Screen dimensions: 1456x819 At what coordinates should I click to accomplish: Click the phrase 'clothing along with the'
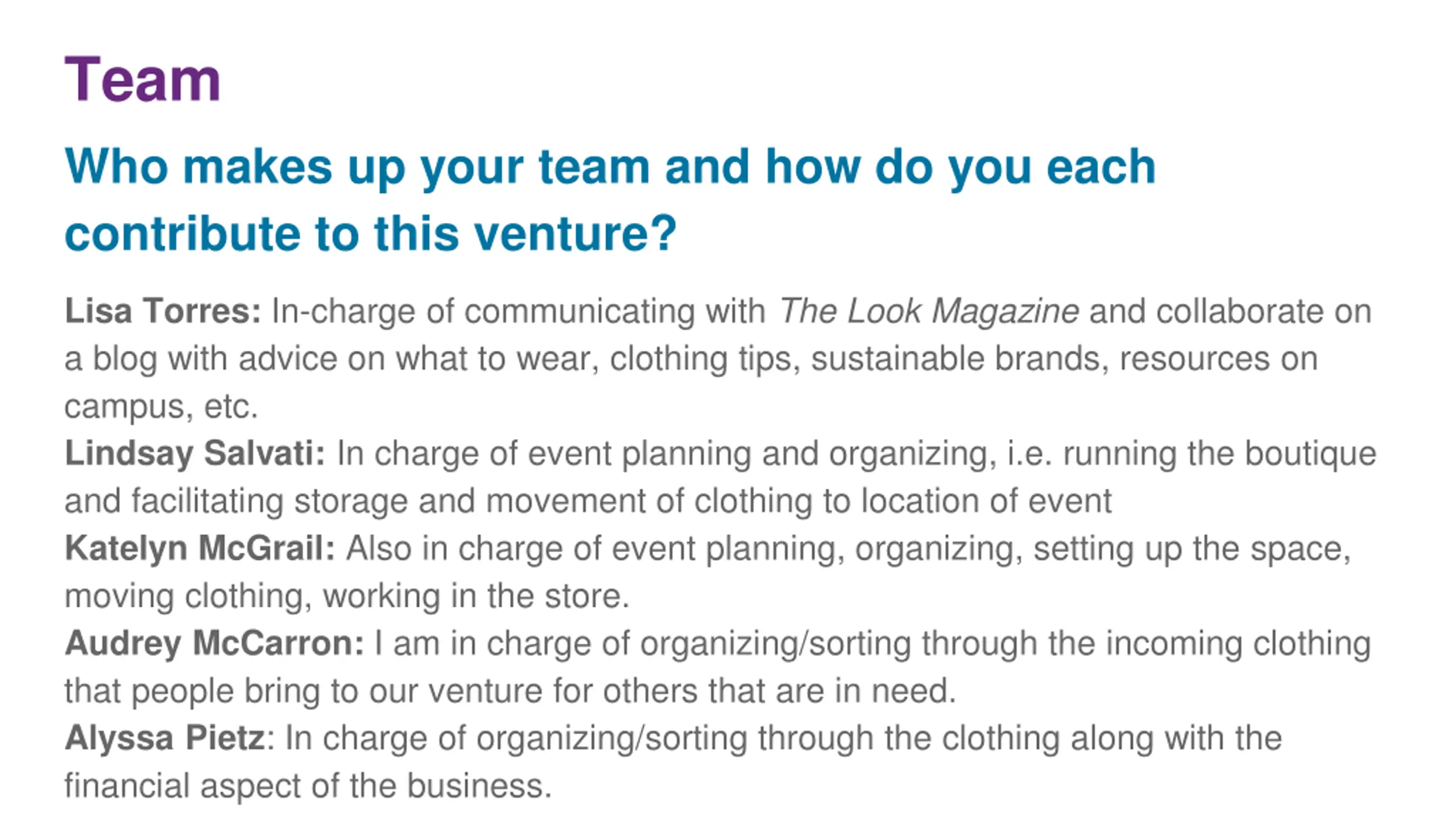point(1112,738)
